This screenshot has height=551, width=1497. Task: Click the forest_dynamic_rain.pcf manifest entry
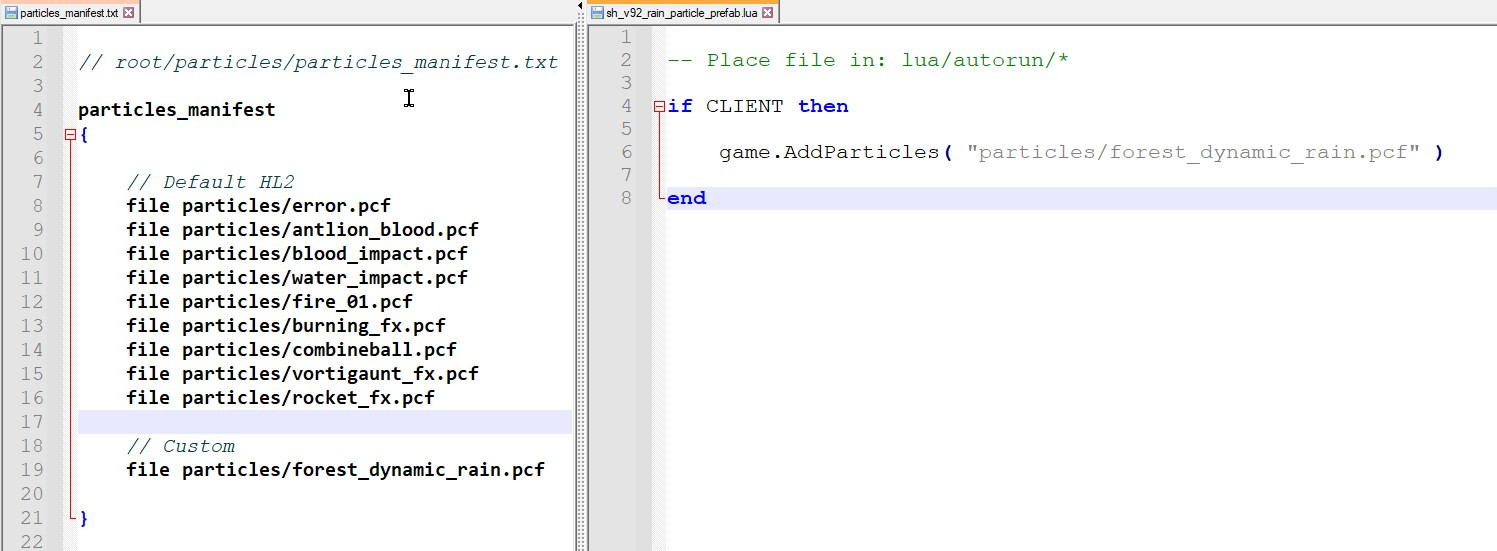[335, 470]
